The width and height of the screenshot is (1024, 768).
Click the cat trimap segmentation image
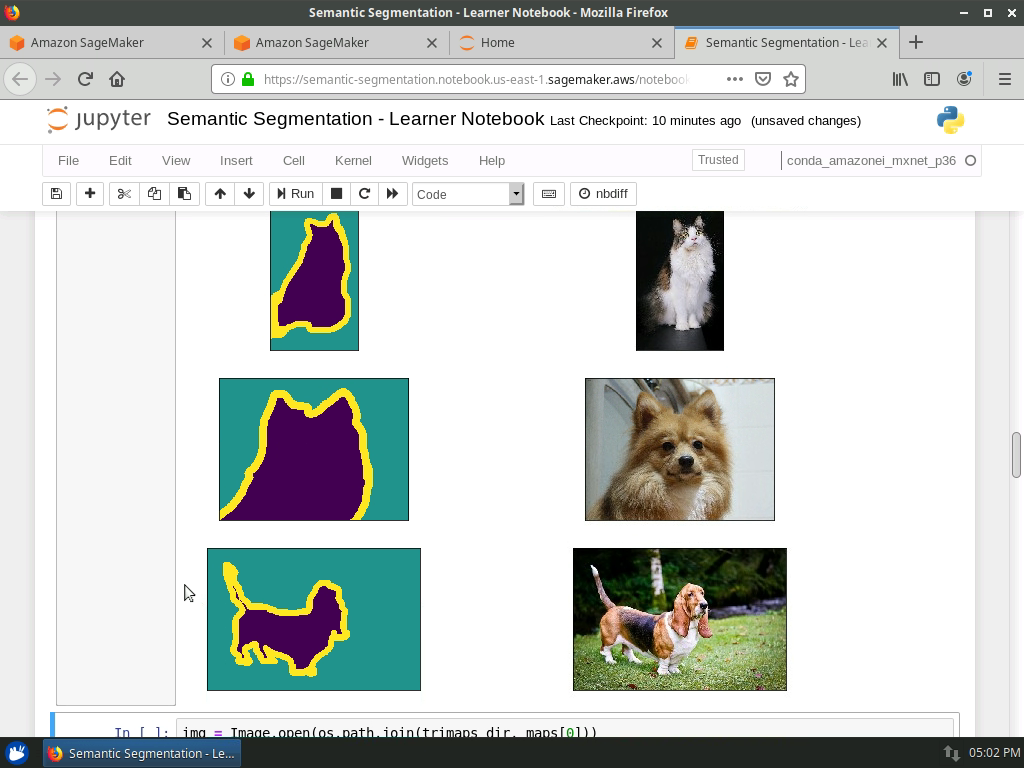(314, 281)
